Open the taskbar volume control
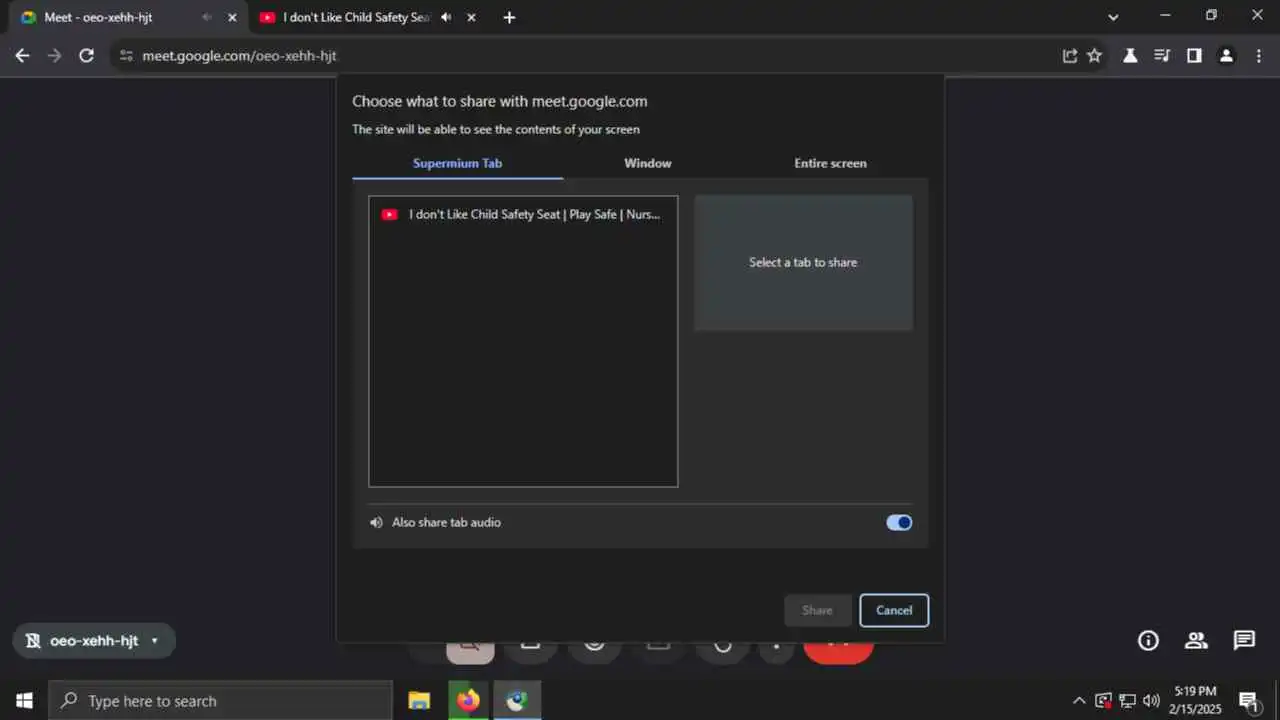 (x=1151, y=701)
